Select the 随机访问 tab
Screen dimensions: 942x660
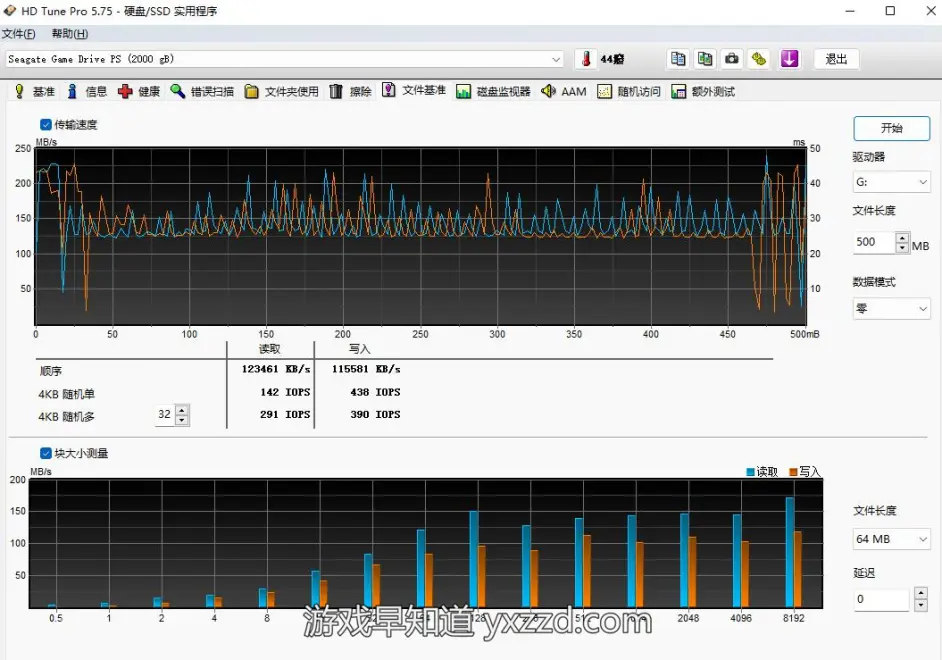[629, 92]
